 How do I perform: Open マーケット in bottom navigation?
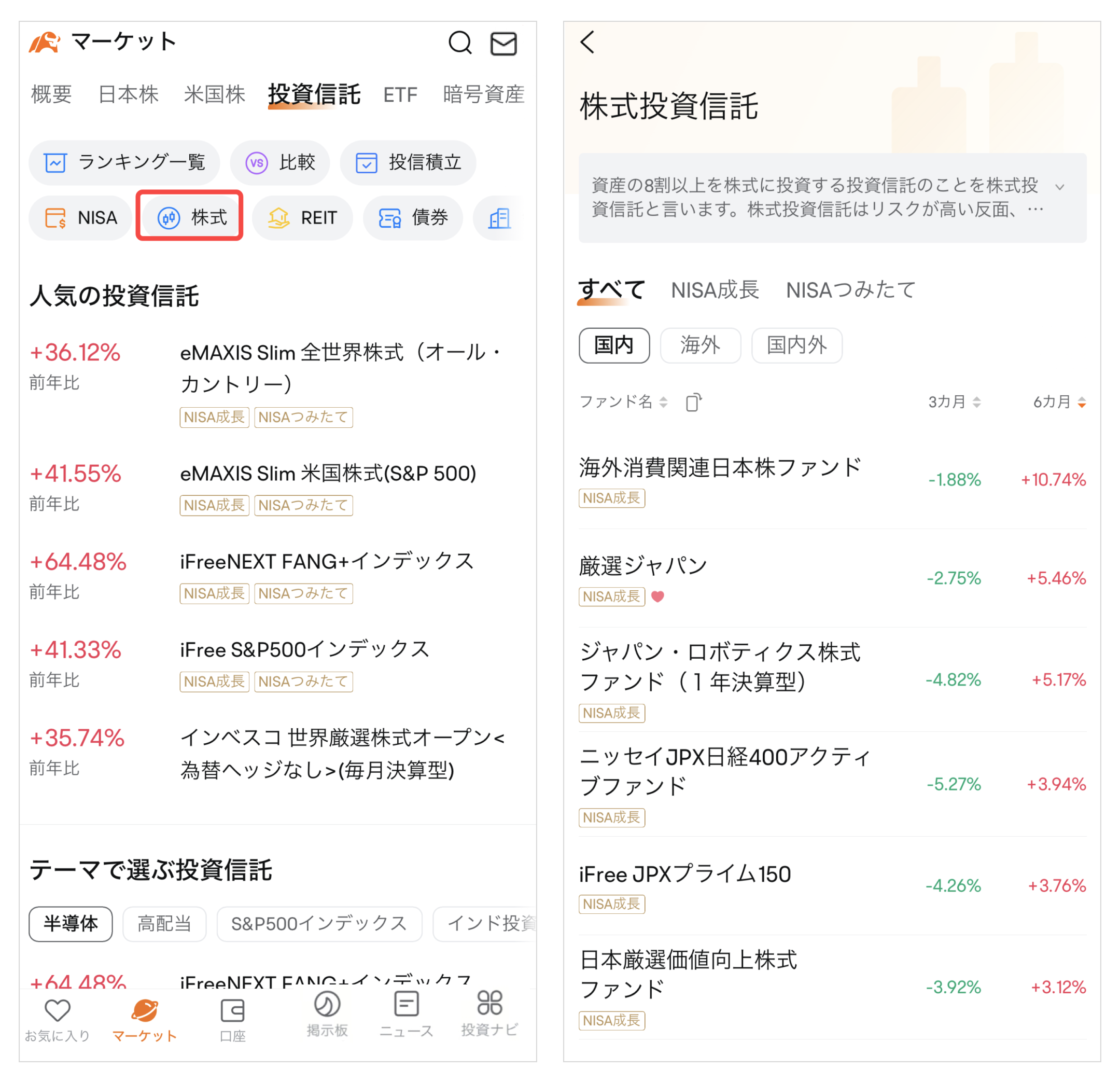click(x=145, y=1021)
